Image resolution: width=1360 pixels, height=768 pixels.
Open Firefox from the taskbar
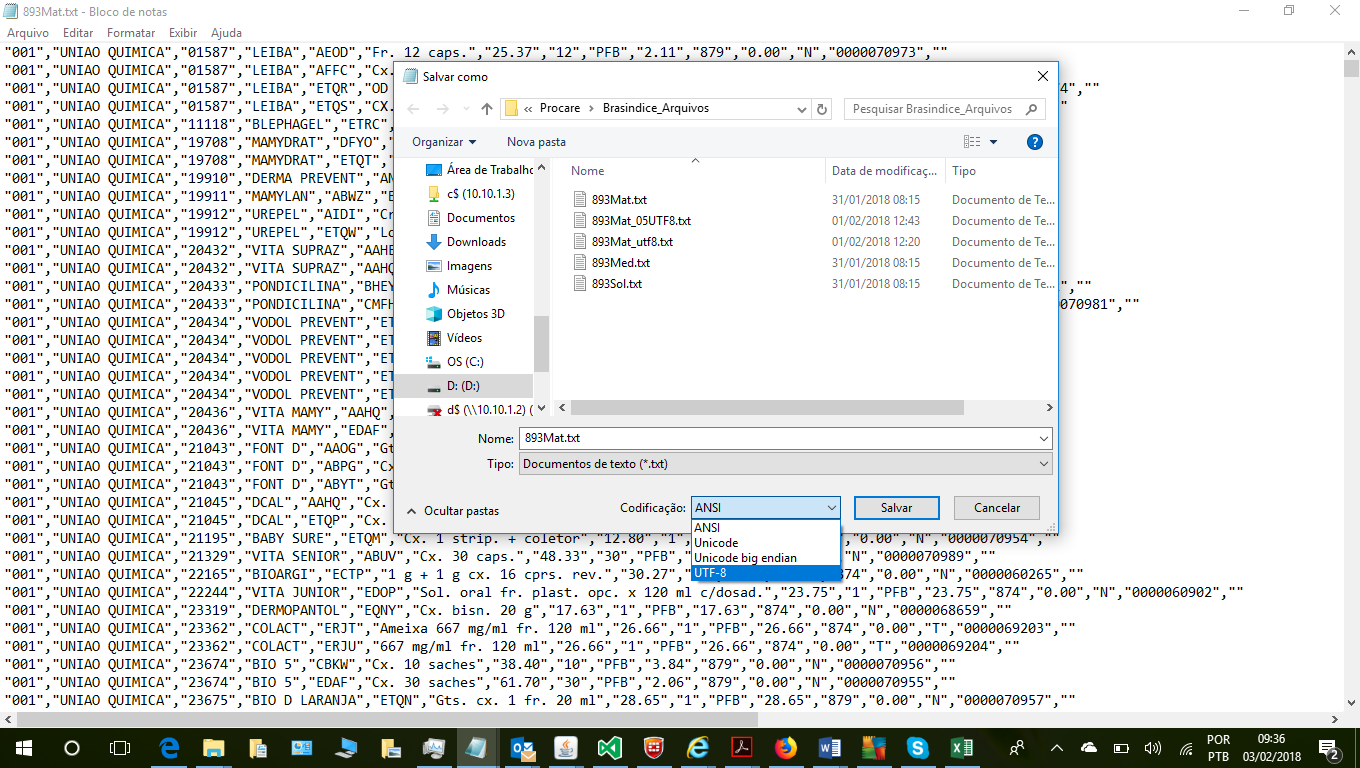coord(786,748)
